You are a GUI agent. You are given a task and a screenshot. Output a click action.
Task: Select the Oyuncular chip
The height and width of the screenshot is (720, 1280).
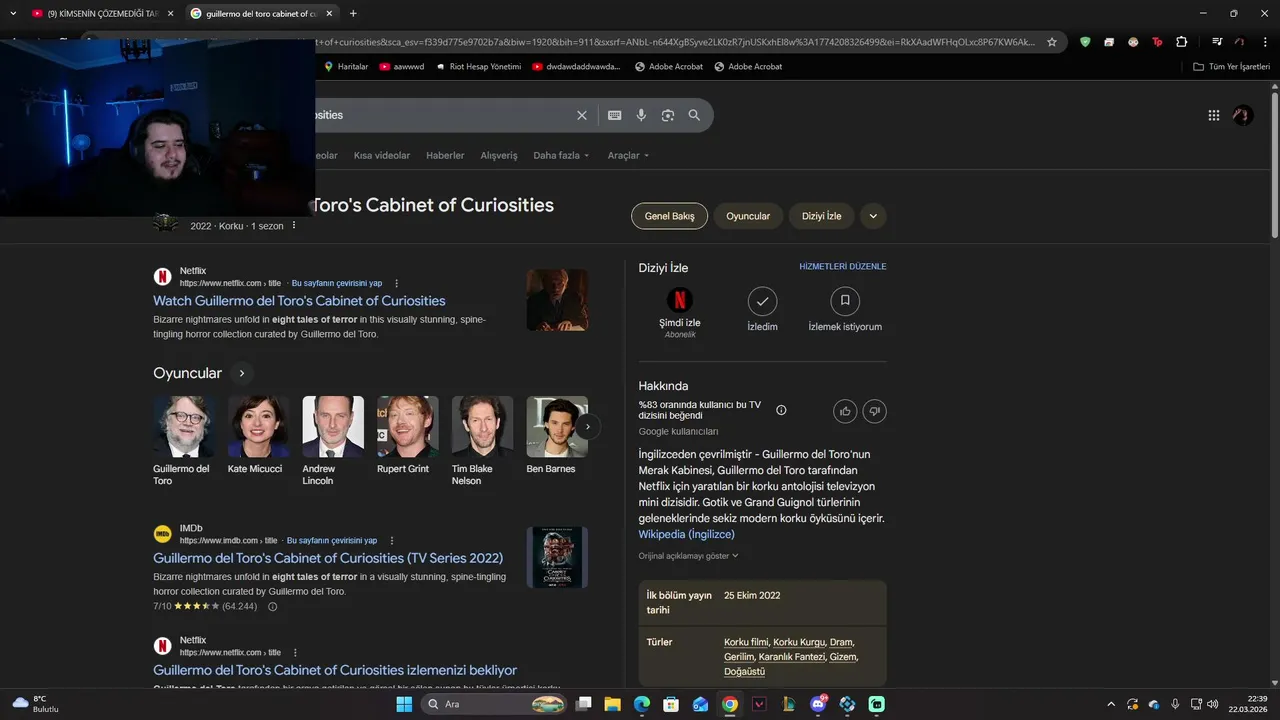(748, 216)
